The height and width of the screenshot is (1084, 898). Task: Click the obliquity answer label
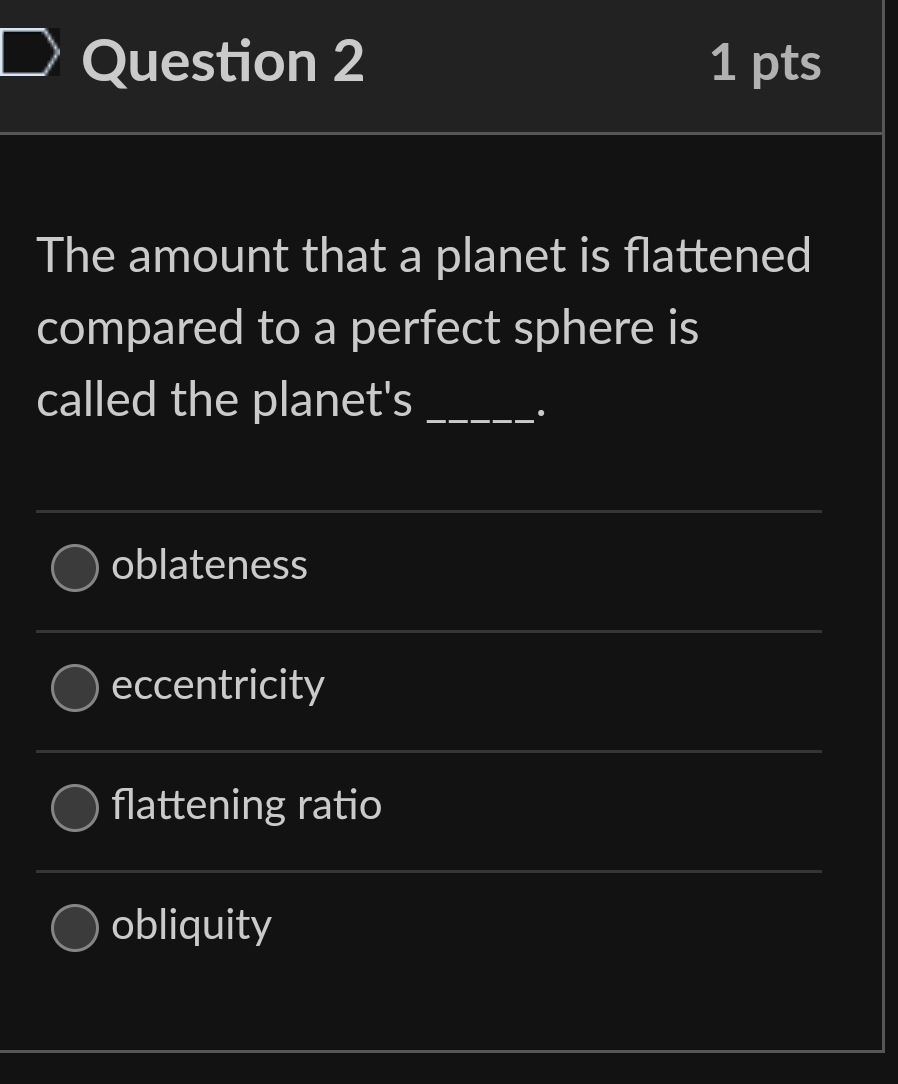click(x=190, y=926)
